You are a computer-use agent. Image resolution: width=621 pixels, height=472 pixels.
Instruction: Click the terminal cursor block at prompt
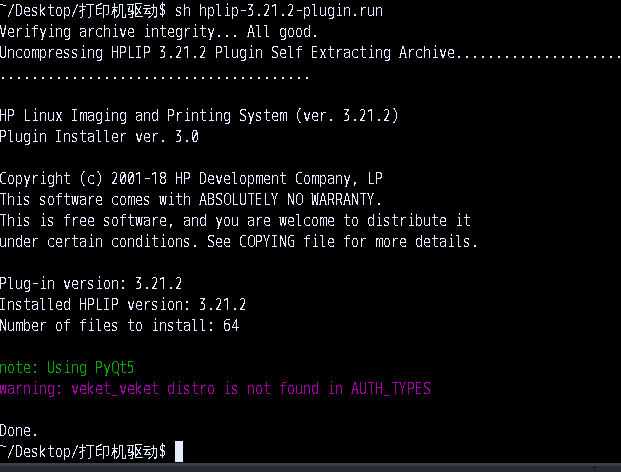179,451
